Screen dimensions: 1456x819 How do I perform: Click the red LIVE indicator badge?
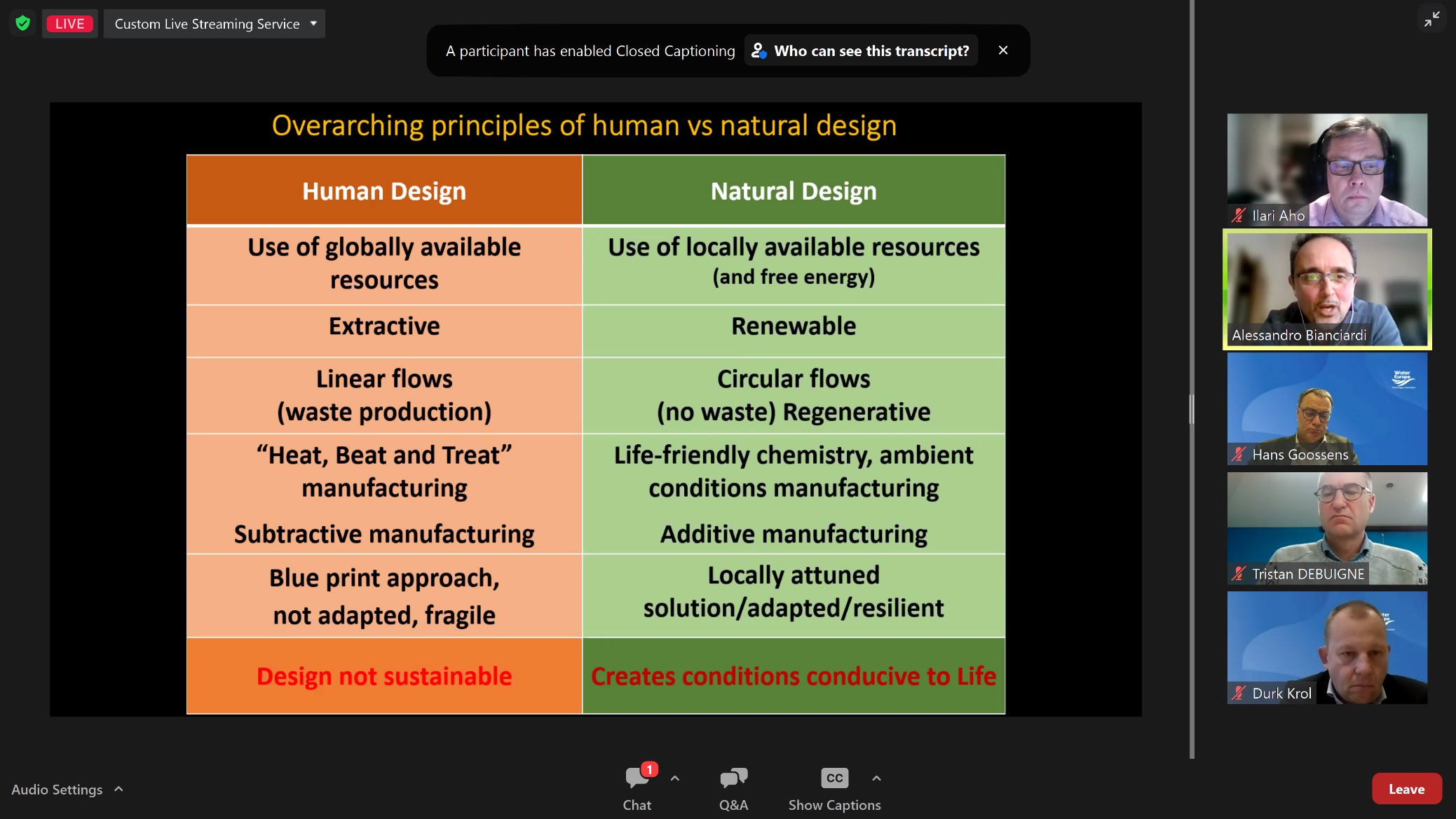(69, 23)
